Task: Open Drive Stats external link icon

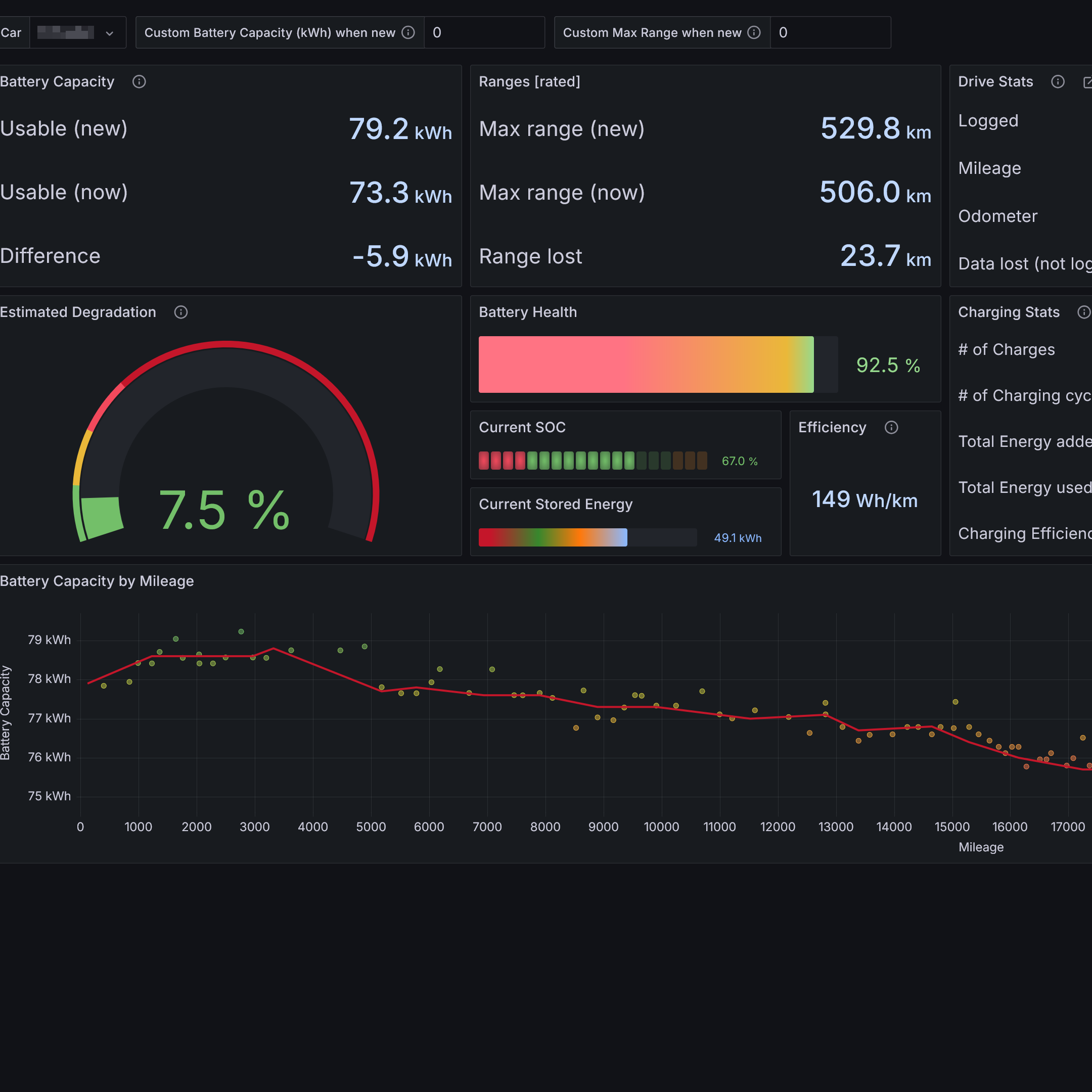Action: click(1087, 82)
